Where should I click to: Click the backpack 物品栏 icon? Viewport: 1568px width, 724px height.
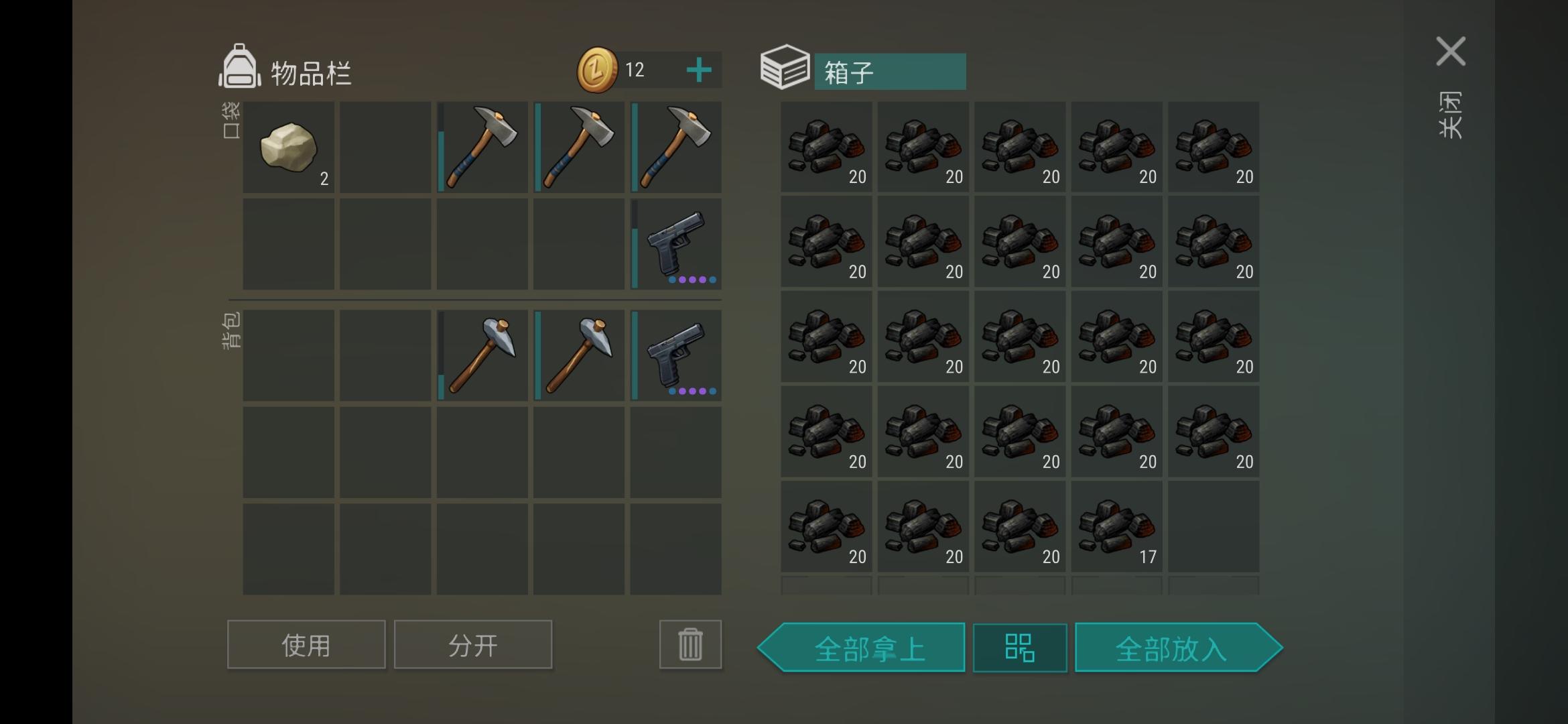(x=239, y=67)
